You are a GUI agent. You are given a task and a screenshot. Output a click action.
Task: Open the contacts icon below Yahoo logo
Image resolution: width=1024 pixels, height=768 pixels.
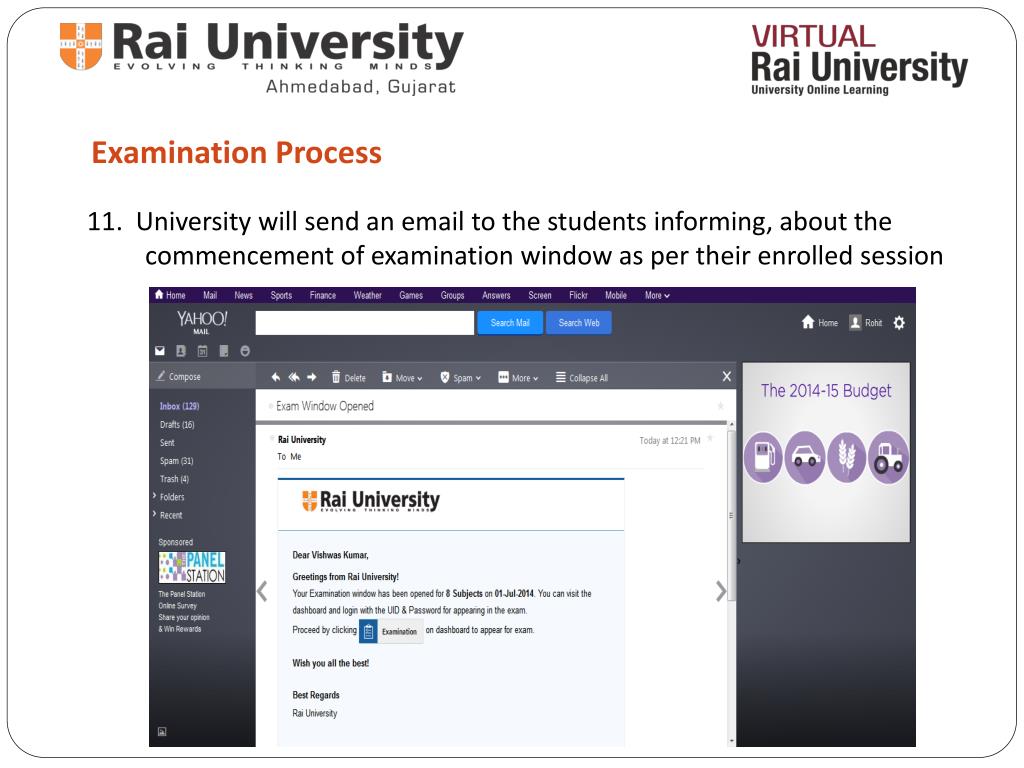pos(181,351)
